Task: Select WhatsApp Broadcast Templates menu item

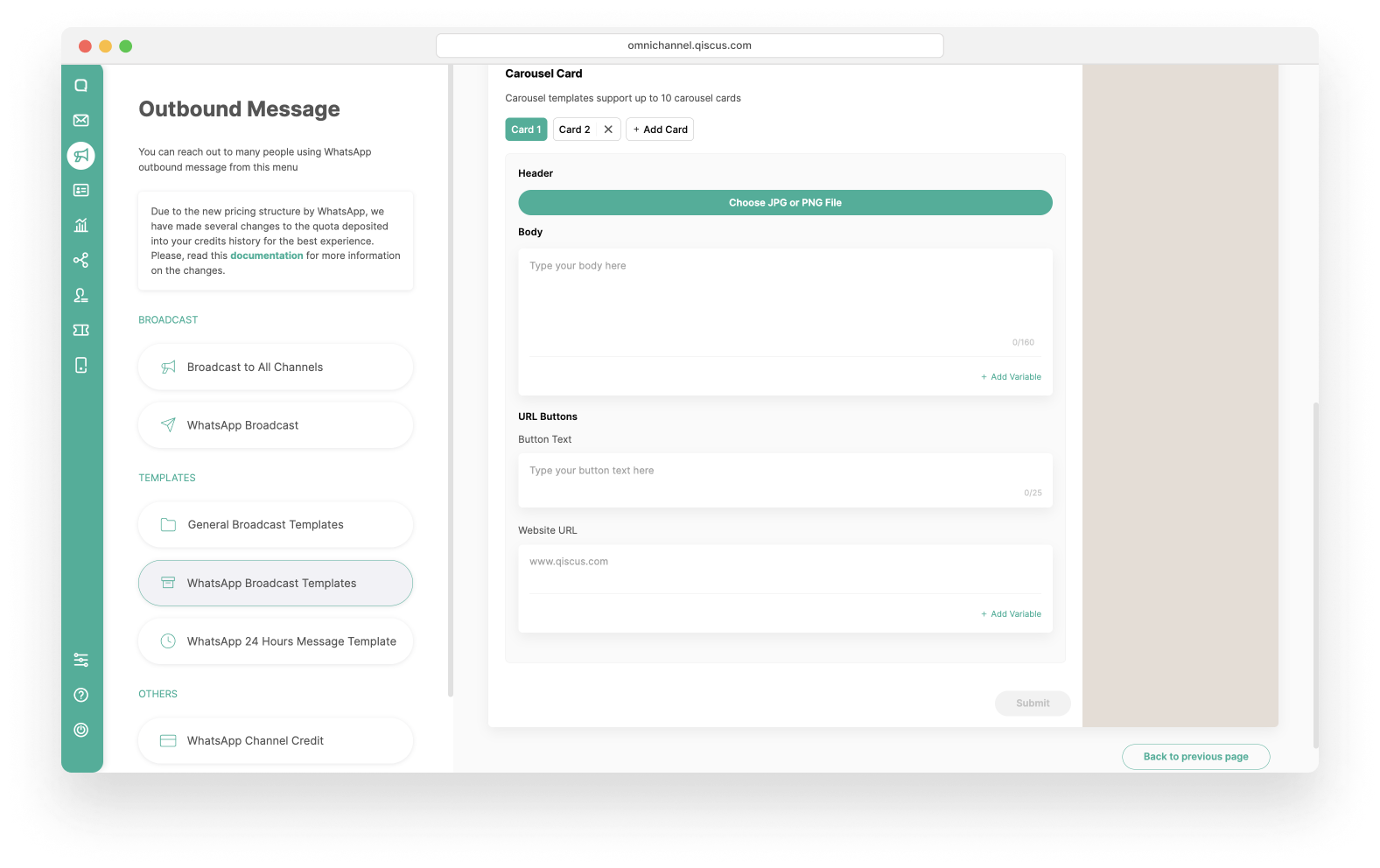Action: 276,584
